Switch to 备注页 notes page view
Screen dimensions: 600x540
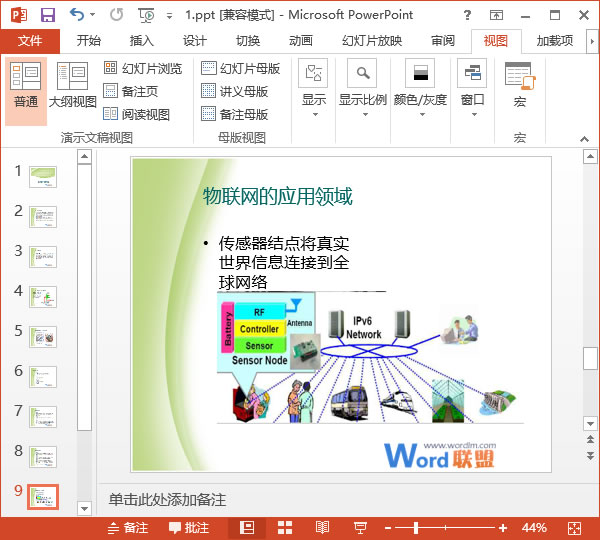[x=130, y=91]
